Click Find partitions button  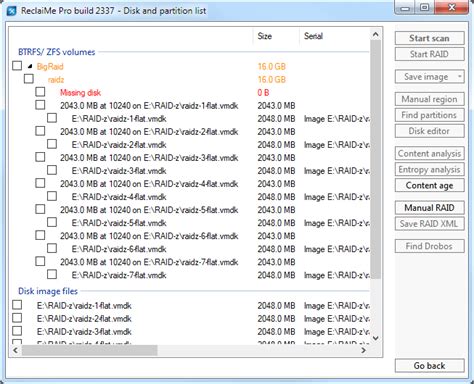429,115
